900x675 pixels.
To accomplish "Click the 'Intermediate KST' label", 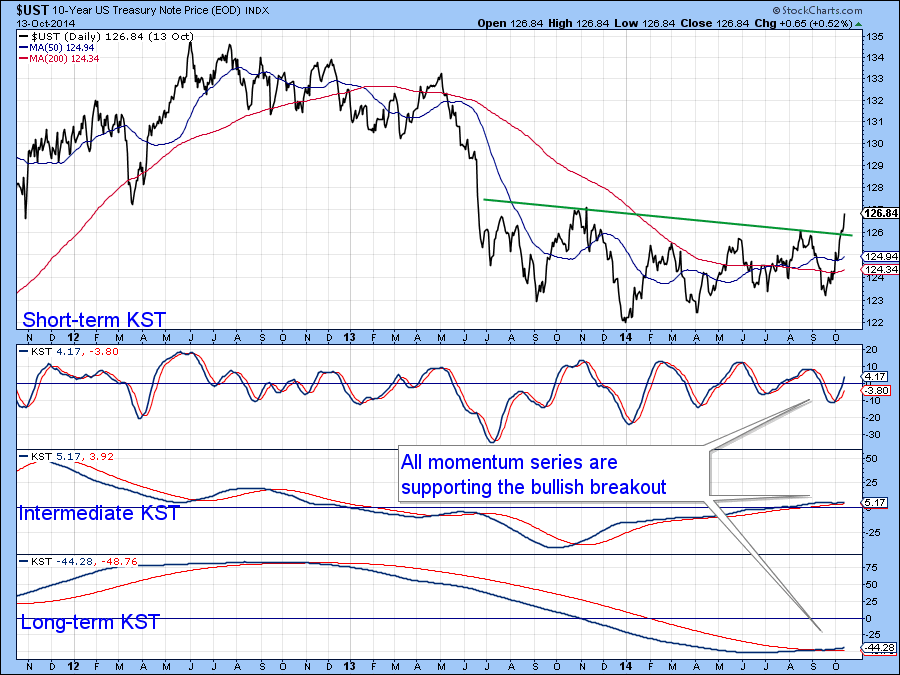I will [x=99, y=513].
